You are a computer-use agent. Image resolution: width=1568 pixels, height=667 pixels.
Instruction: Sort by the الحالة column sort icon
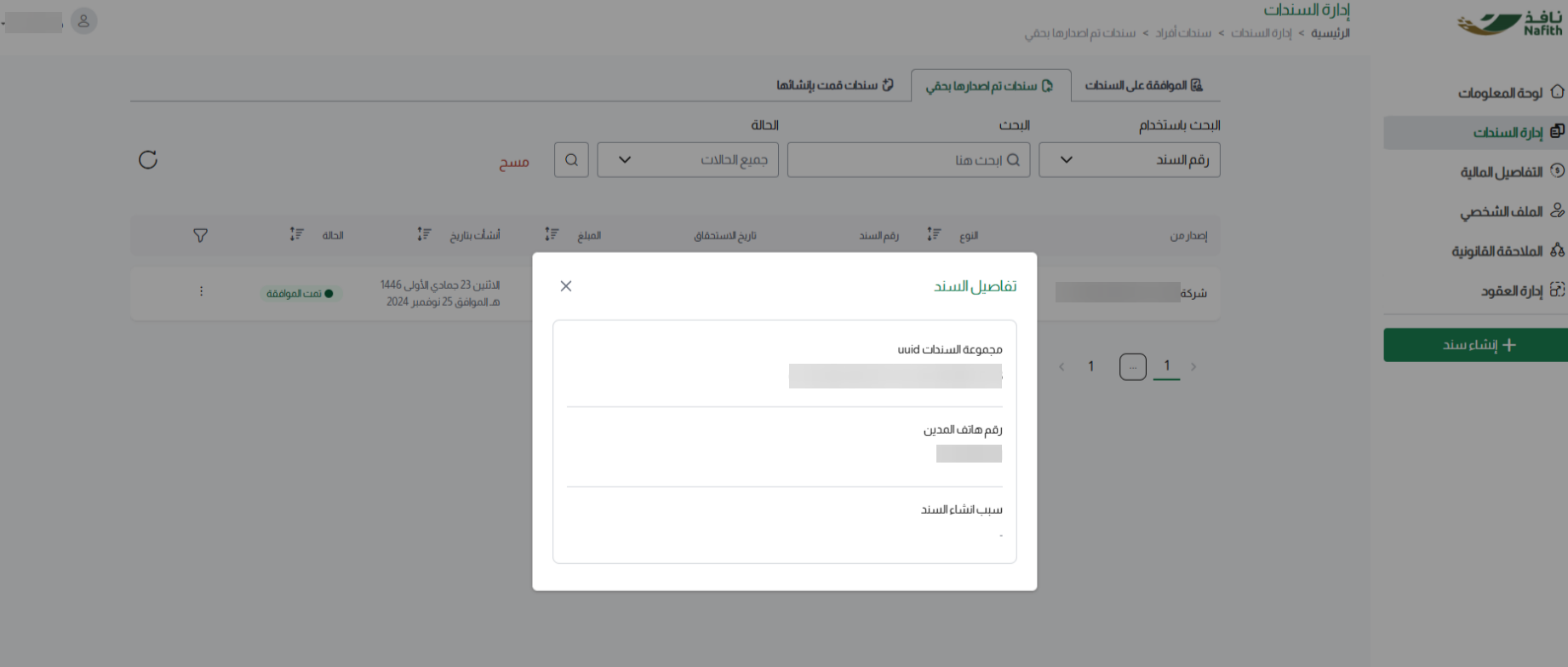[x=296, y=234]
